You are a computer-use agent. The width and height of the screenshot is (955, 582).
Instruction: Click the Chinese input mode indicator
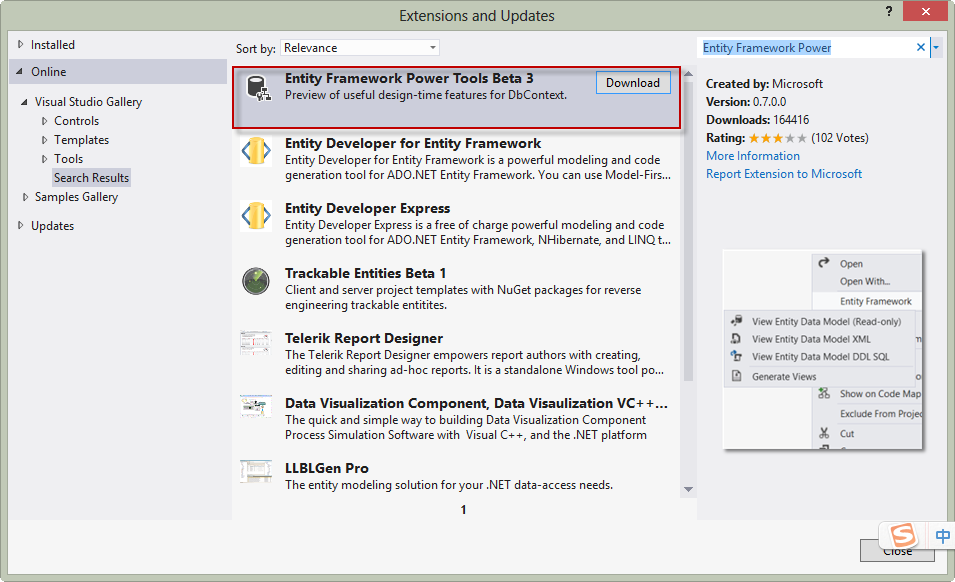tap(942, 536)
